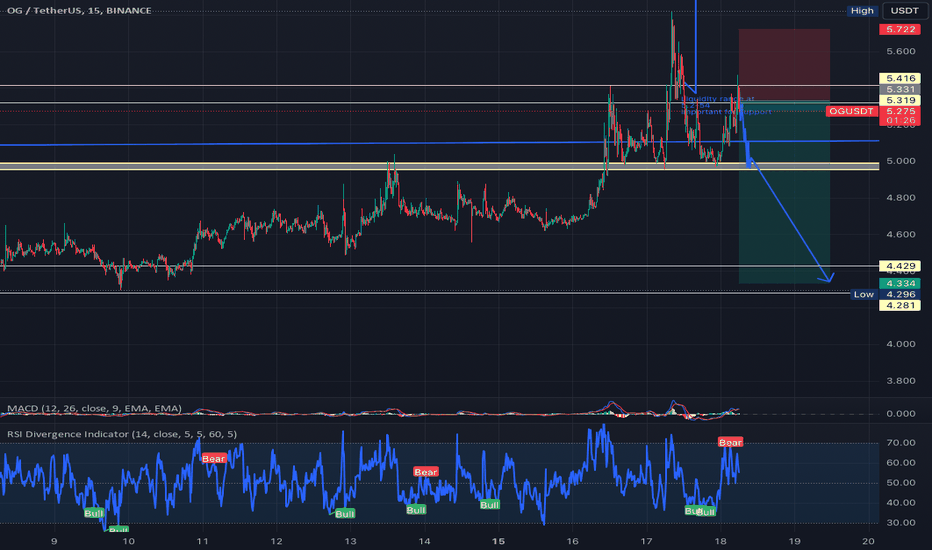Click the 5.416 price level label
This screenshot has width=932, height=550.
tap(899, 78)
